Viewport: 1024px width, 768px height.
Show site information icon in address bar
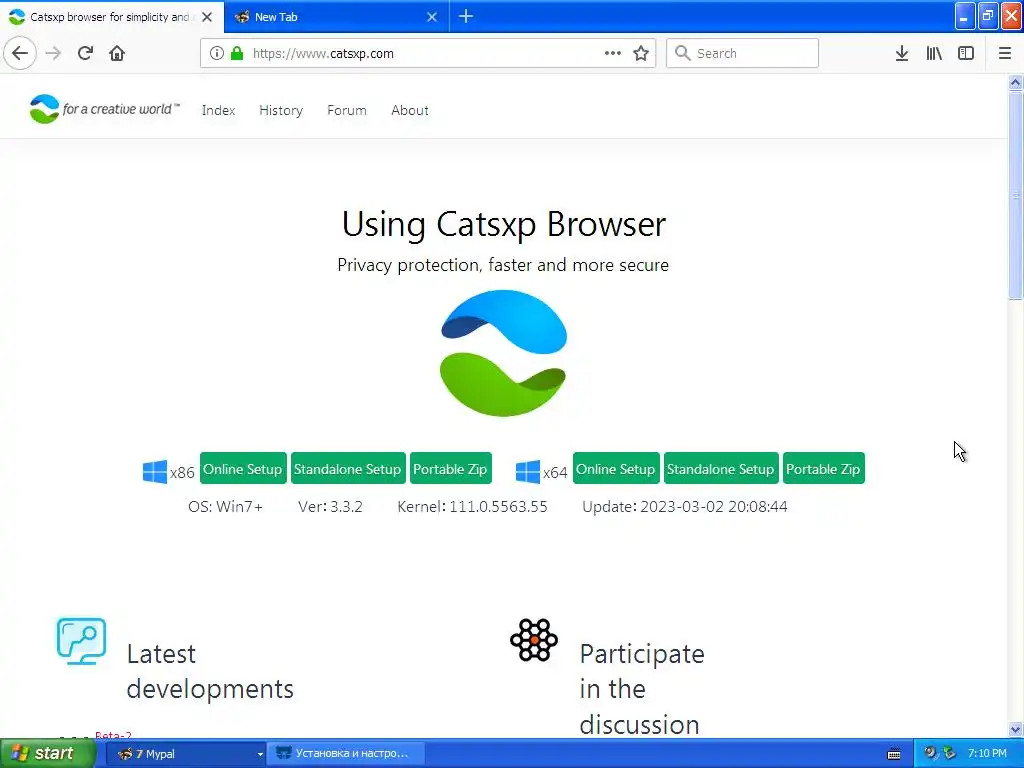pyautogui.click(x=217, y=53)
